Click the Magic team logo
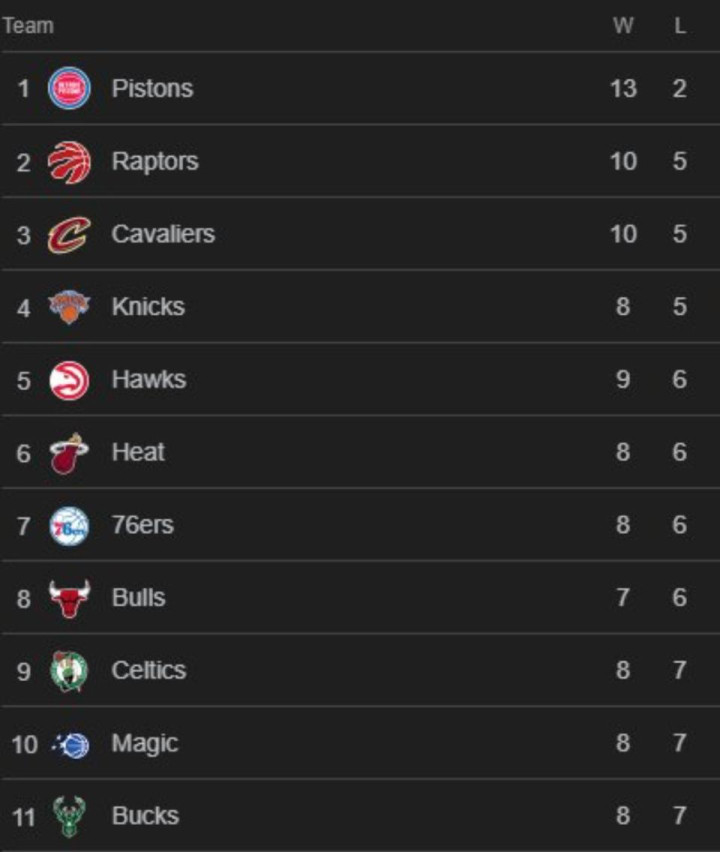Screen dimensions: 720x852 (x=70, y=744)
